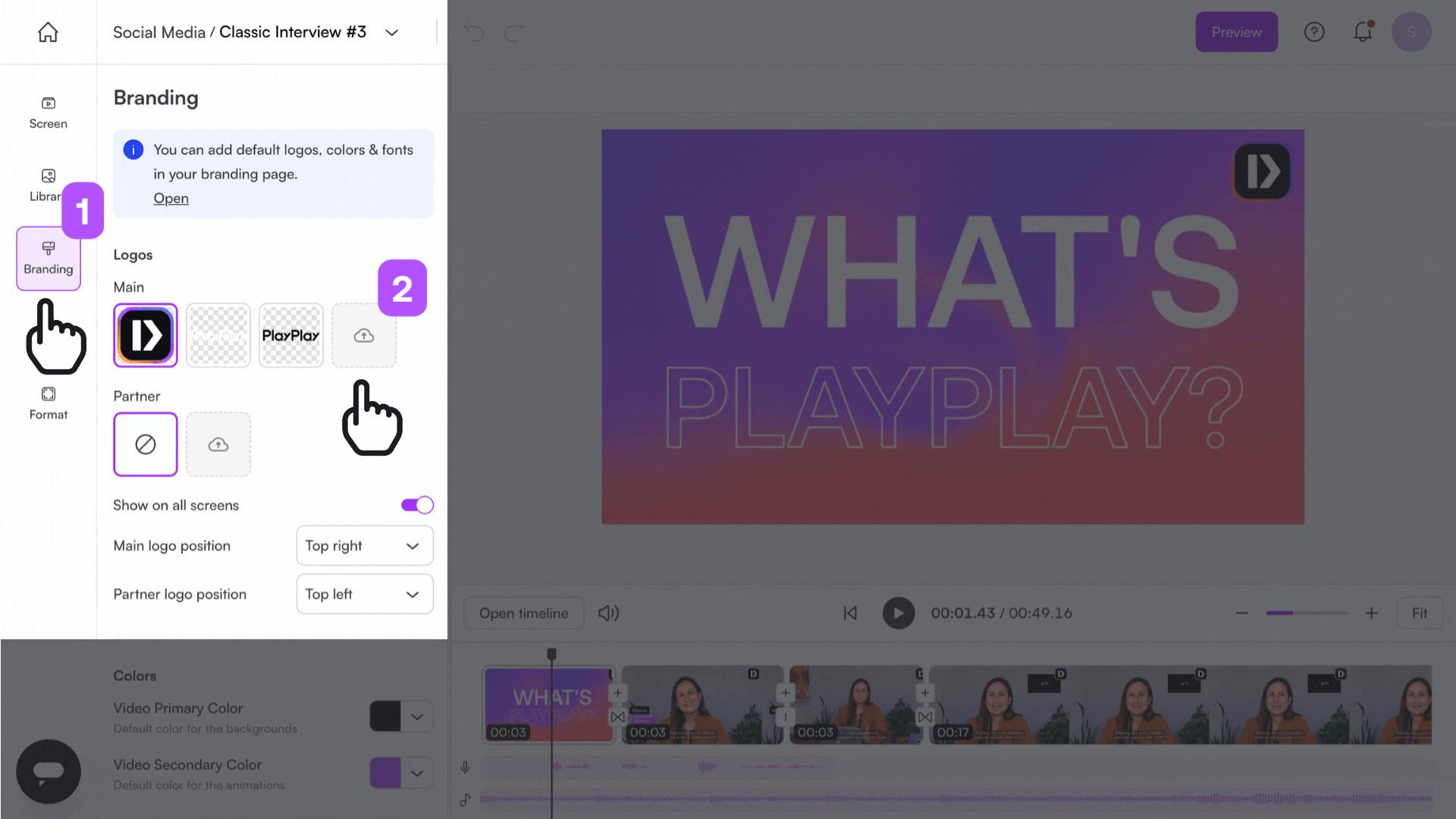
Task: Select no partner logo option
Action: click(146, 445)
